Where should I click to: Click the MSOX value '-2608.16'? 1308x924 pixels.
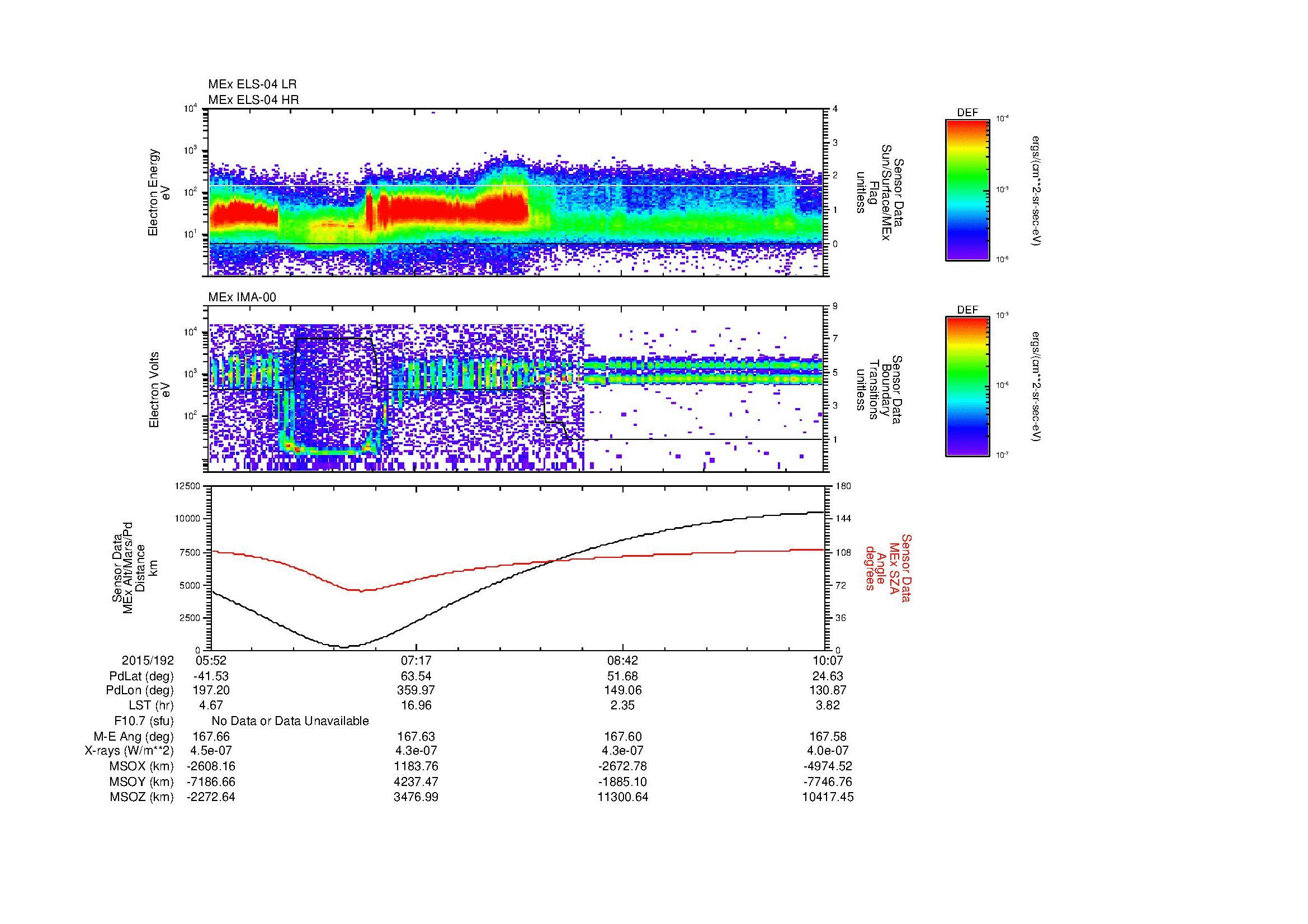tap(211, 766)
